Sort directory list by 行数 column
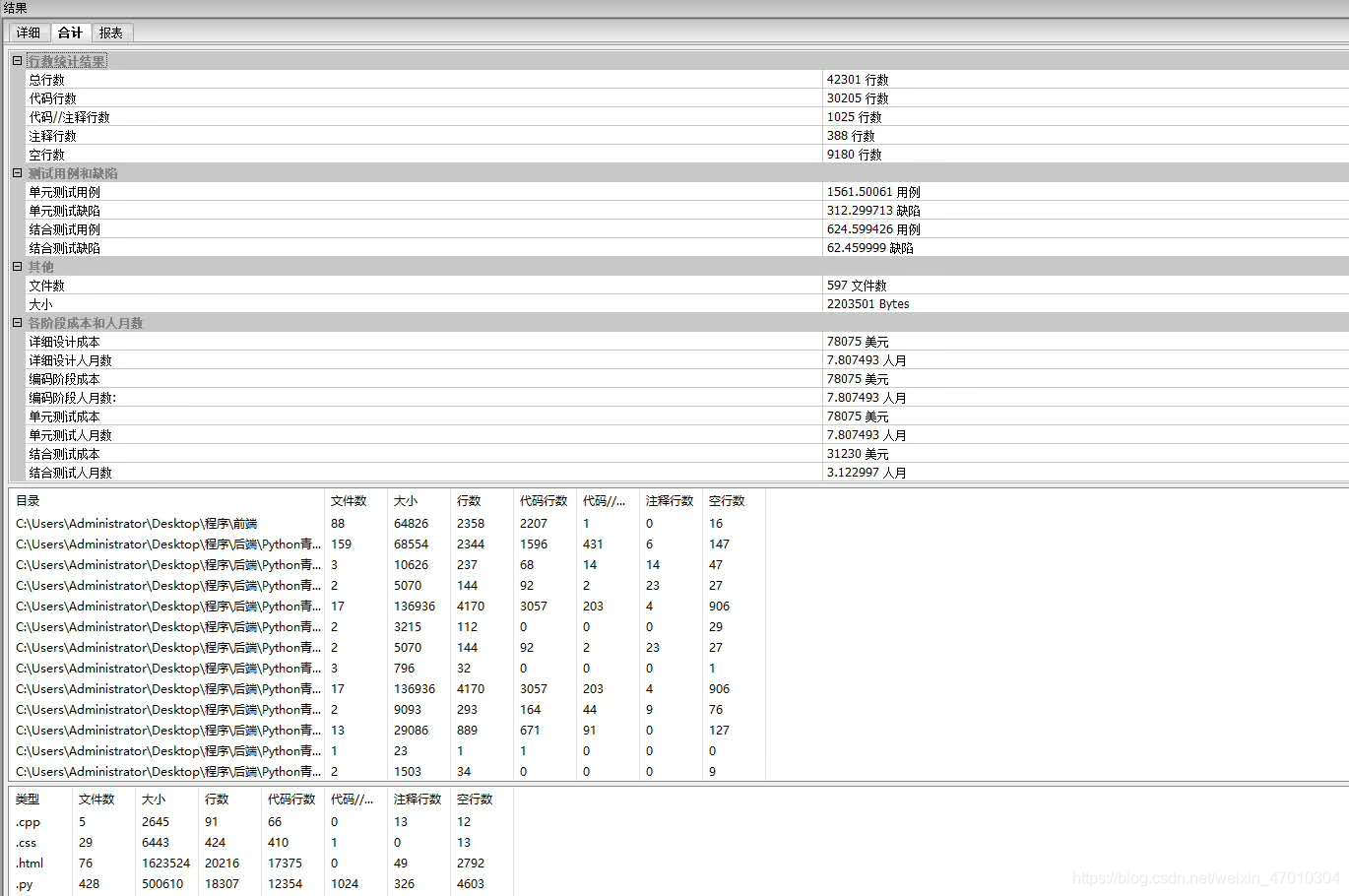Image resolution: width=1349 pixels, height=896 pixels. pos(482,500)
